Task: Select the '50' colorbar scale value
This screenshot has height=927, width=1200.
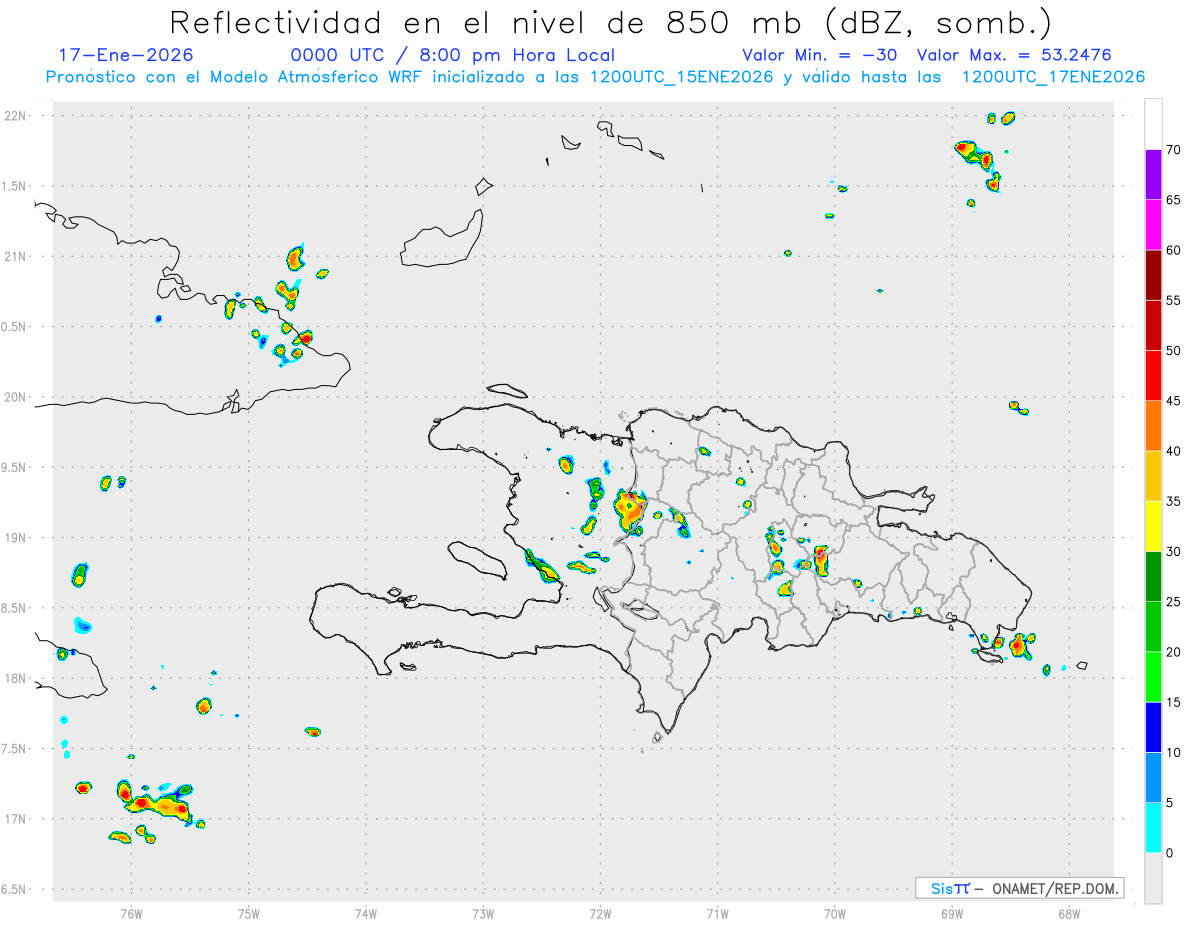Action: coord(1173,351)
